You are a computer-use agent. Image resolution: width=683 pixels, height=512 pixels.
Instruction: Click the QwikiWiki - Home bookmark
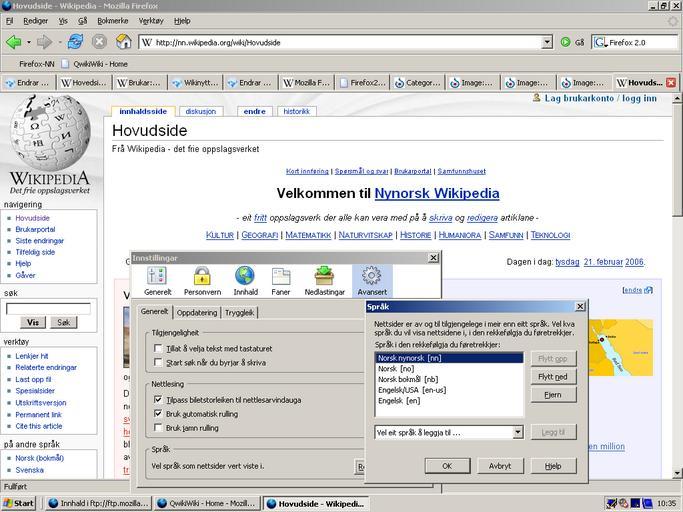tap(95, 64)
